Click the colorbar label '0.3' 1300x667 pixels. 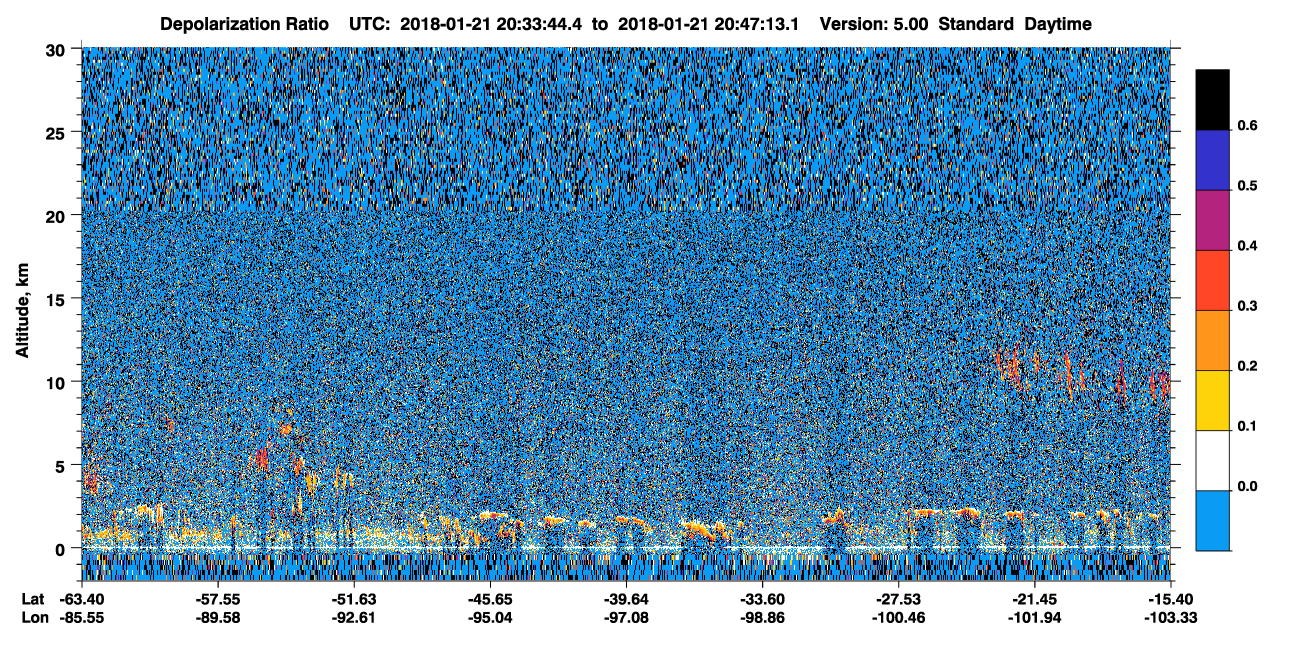tap(1246, 306)
